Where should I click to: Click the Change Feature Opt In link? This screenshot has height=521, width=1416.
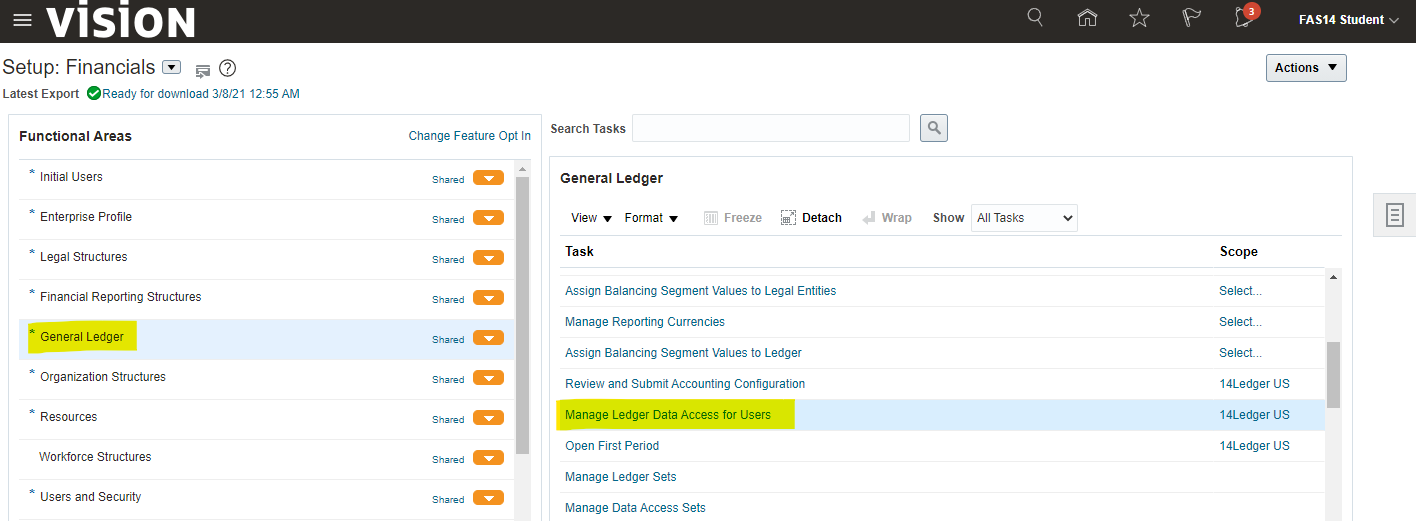tap(469, 136)
